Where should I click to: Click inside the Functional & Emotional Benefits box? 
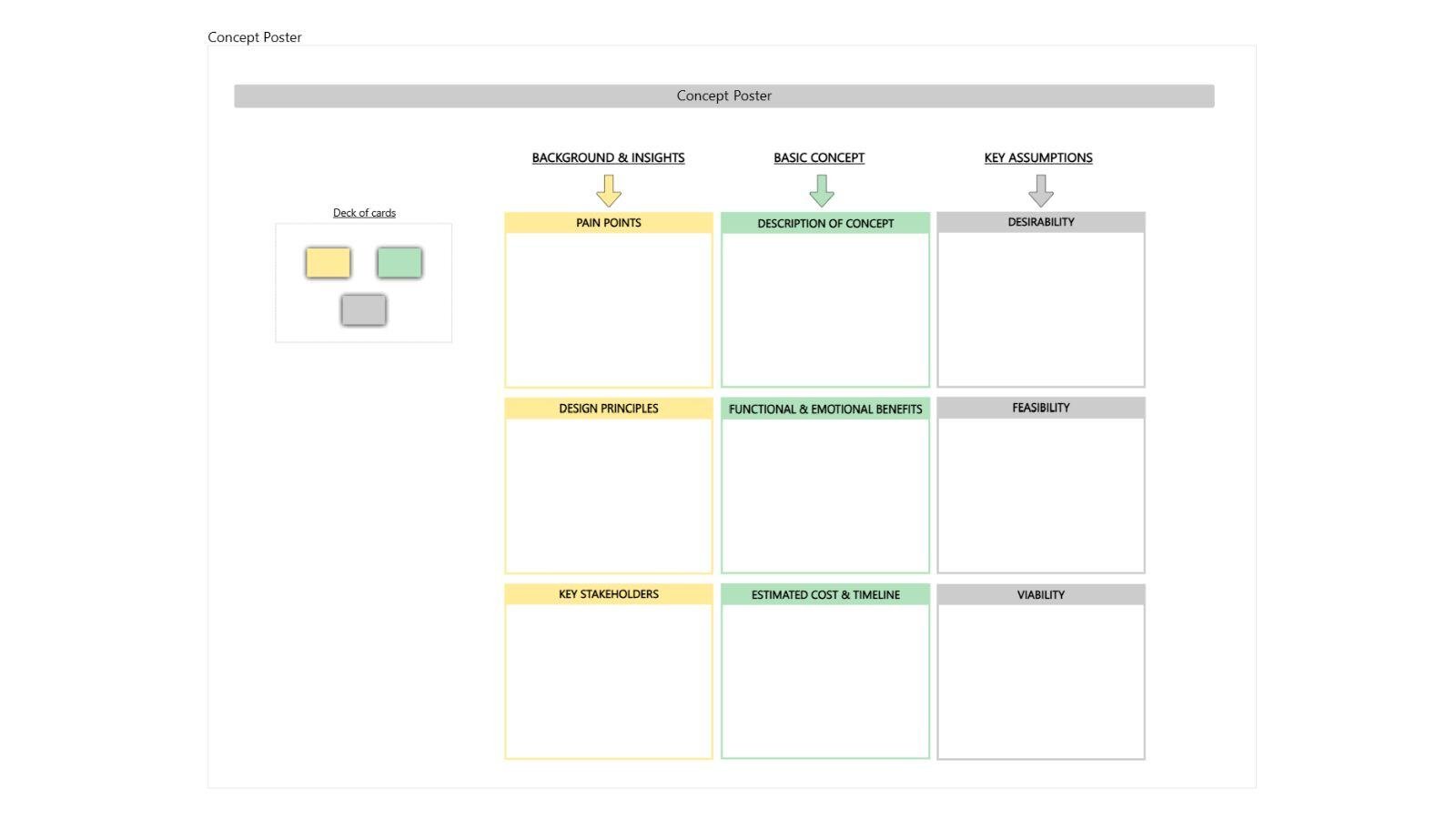point(825,495)
